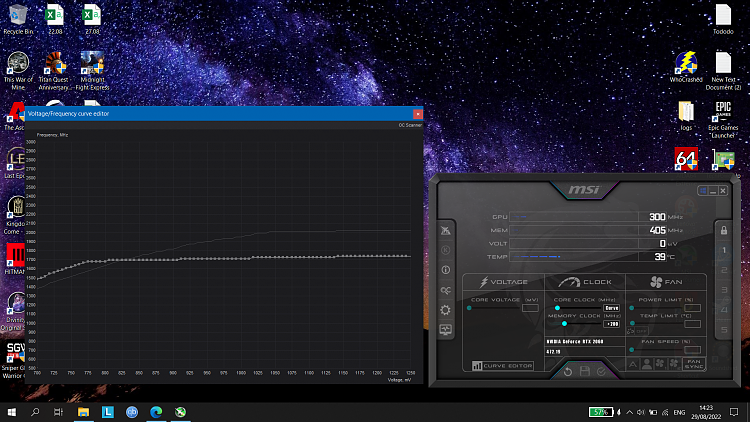This screenshot has width=750, height=422.
Task: Open the 27.08 Excel file on desktop
Action: coord(92,19)
